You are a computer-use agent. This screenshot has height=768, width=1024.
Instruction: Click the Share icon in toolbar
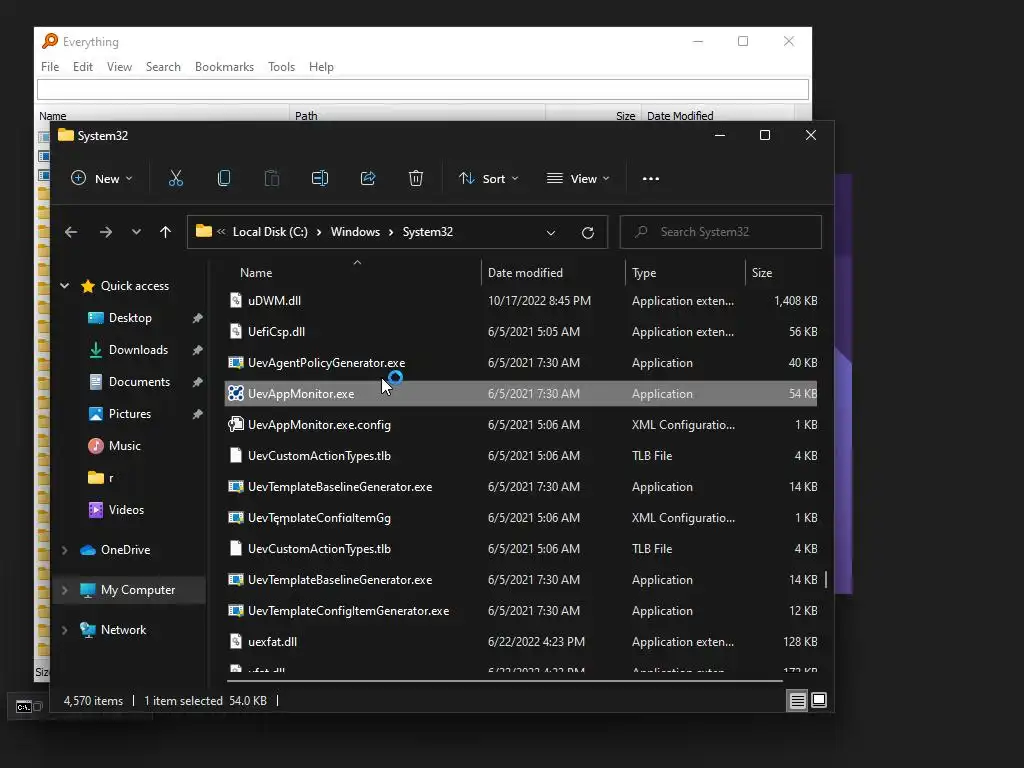368,178
